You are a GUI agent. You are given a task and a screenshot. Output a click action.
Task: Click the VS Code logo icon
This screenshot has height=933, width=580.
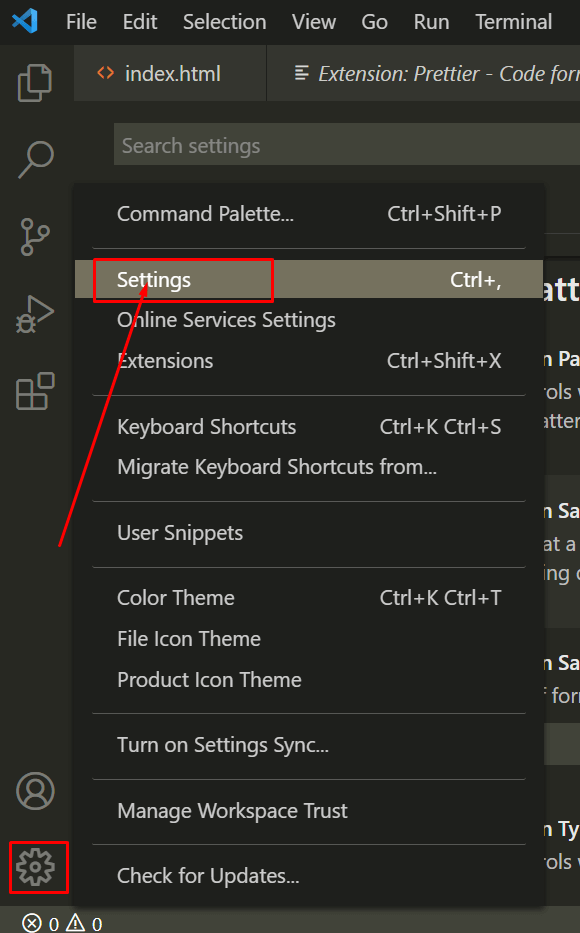point(25,21)
